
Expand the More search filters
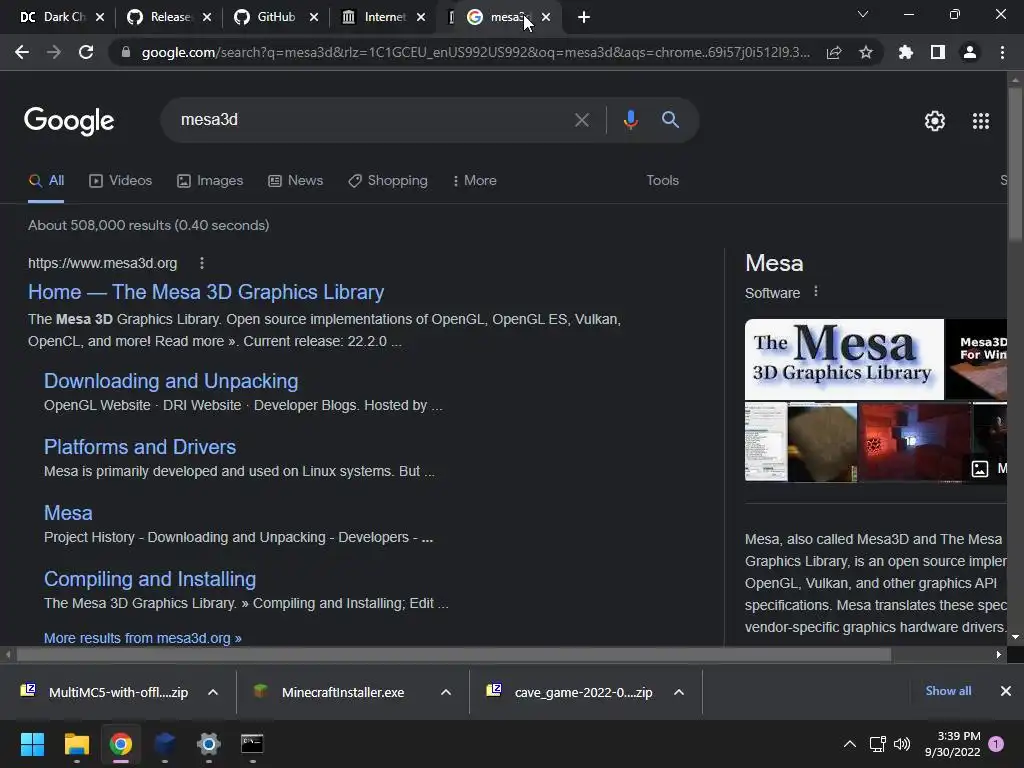[475, 181]
